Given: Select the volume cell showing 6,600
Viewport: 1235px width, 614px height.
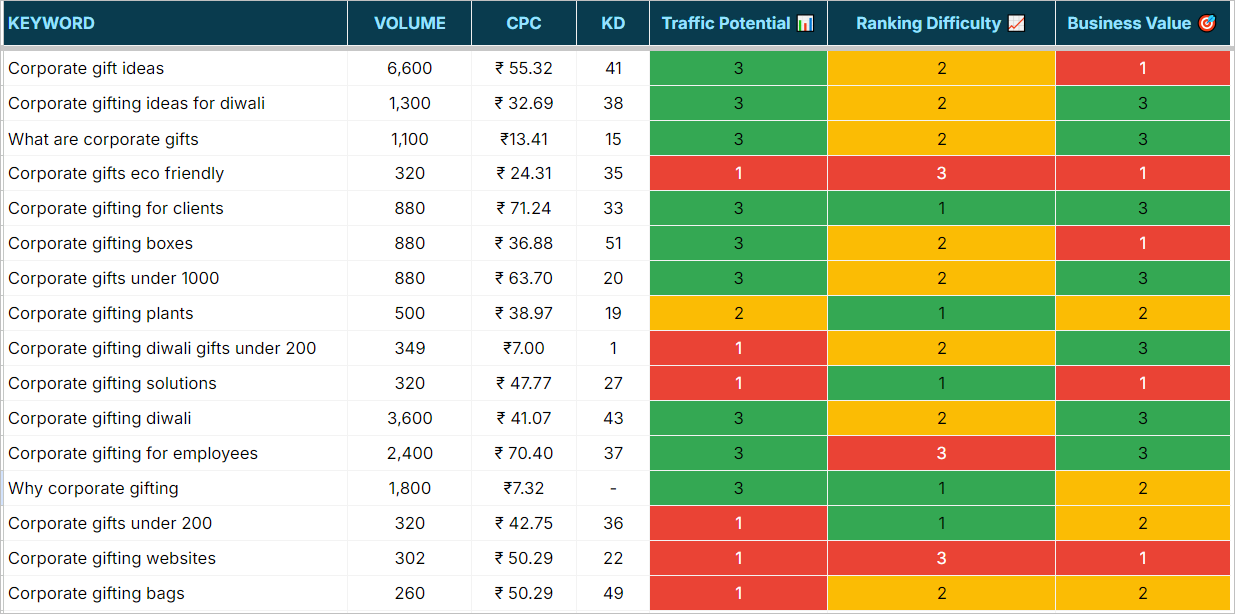Looking at the screenshot, I should coord(410,68).
